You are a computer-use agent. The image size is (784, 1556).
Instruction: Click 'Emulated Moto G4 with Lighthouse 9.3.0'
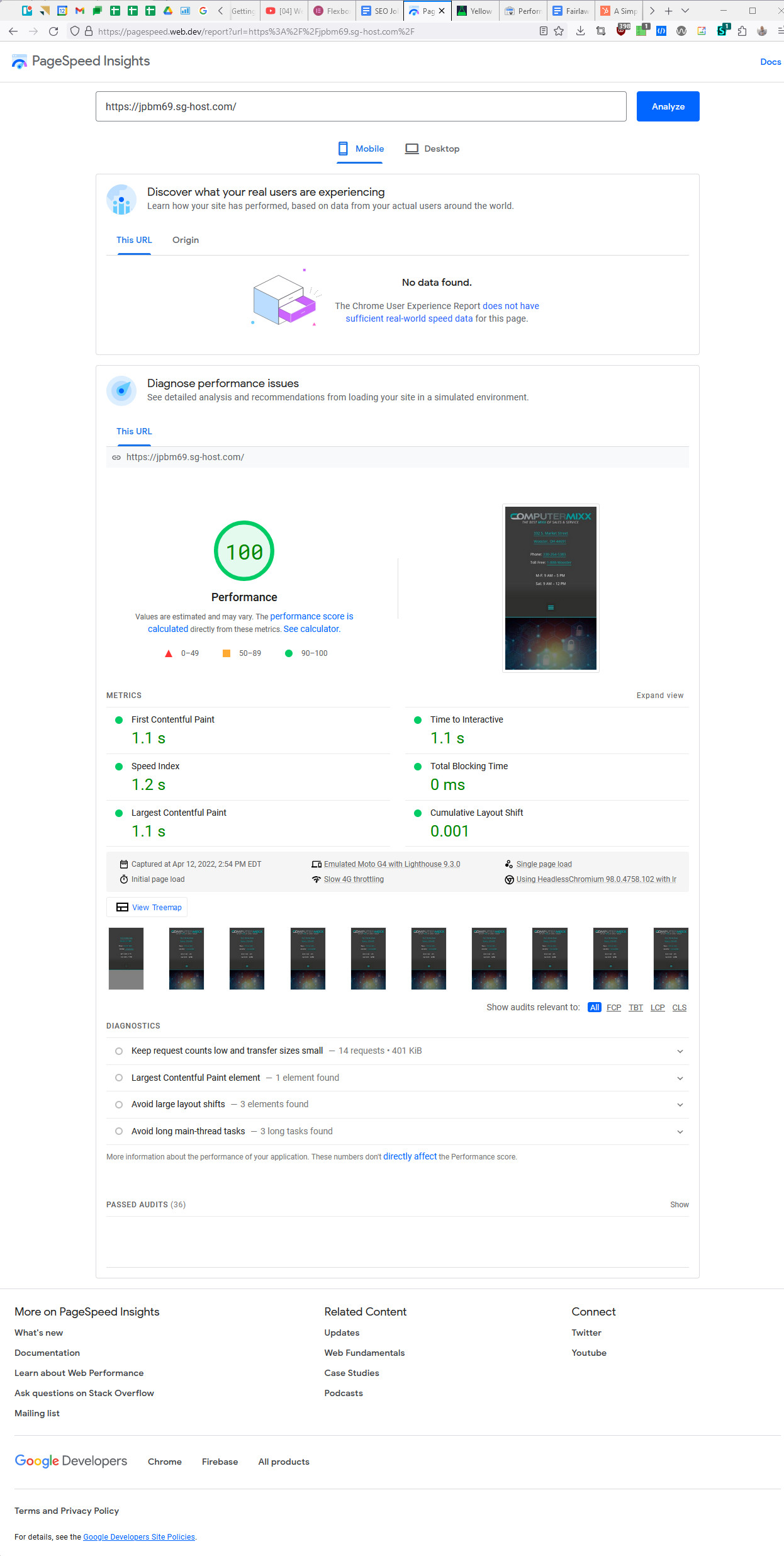tap(391, 864)
